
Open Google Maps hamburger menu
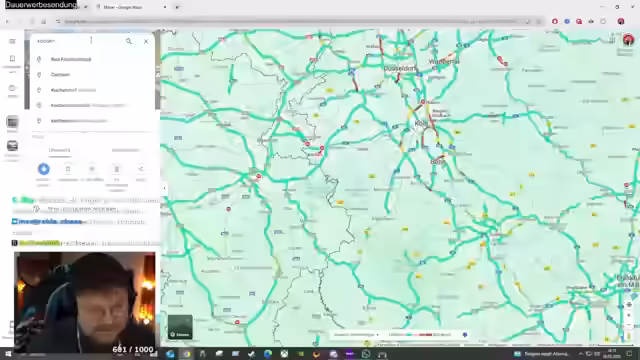coord(12,41)
